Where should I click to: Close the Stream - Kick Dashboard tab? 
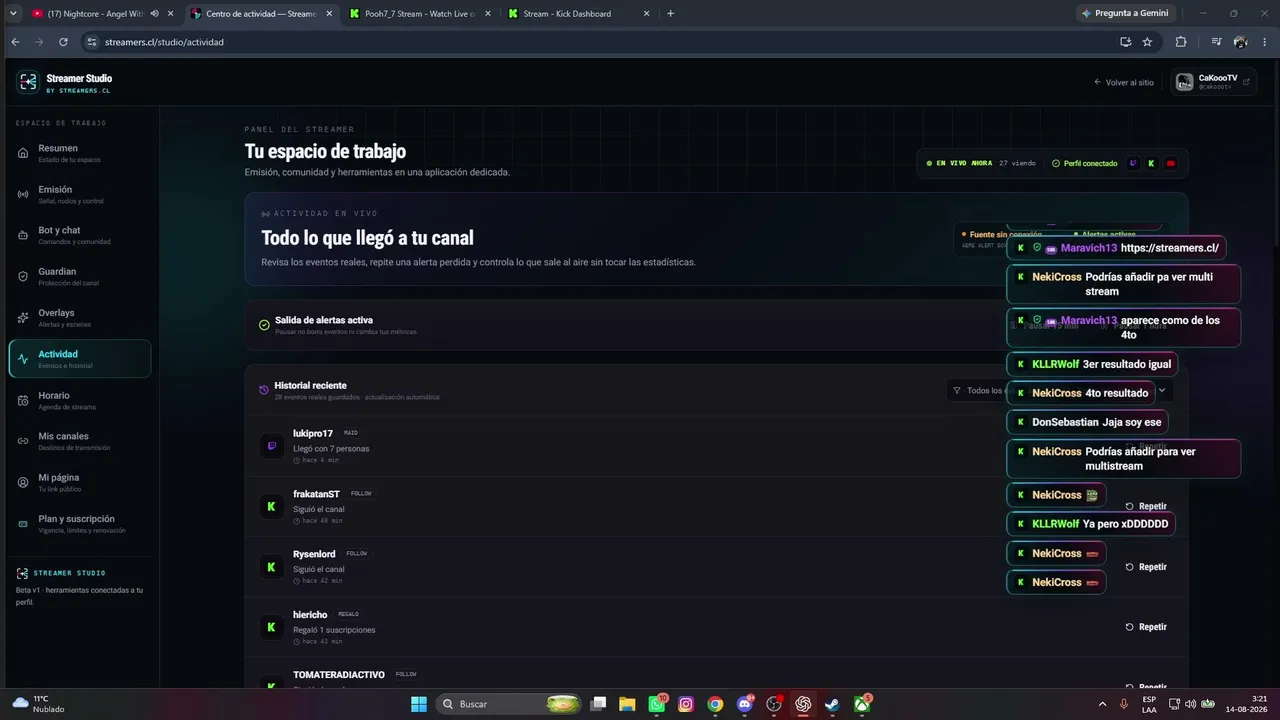646,14
